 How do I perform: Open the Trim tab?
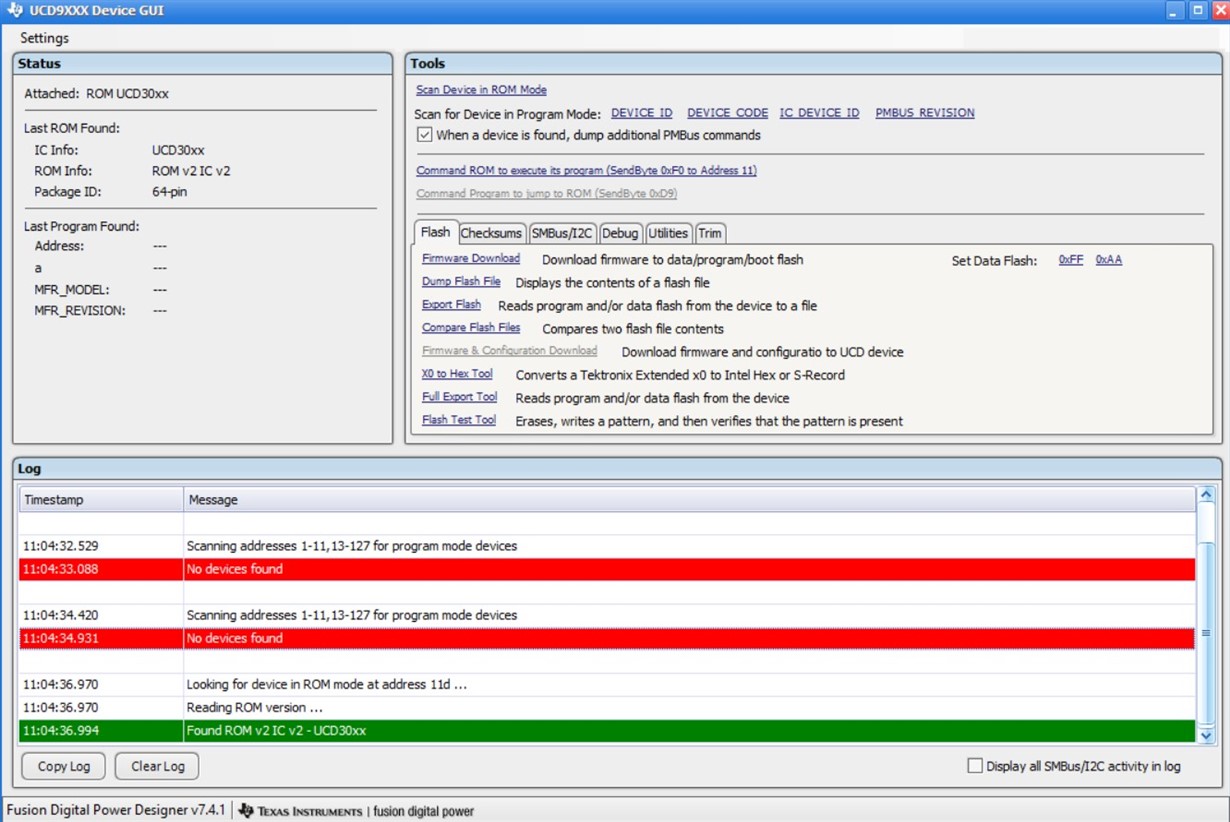coord(710,233)
